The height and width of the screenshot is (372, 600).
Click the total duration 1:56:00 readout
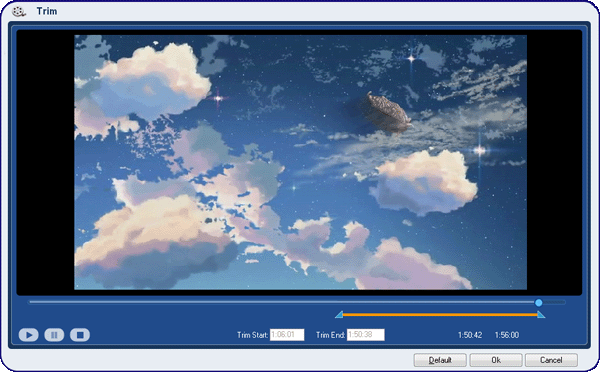(507, 335)
